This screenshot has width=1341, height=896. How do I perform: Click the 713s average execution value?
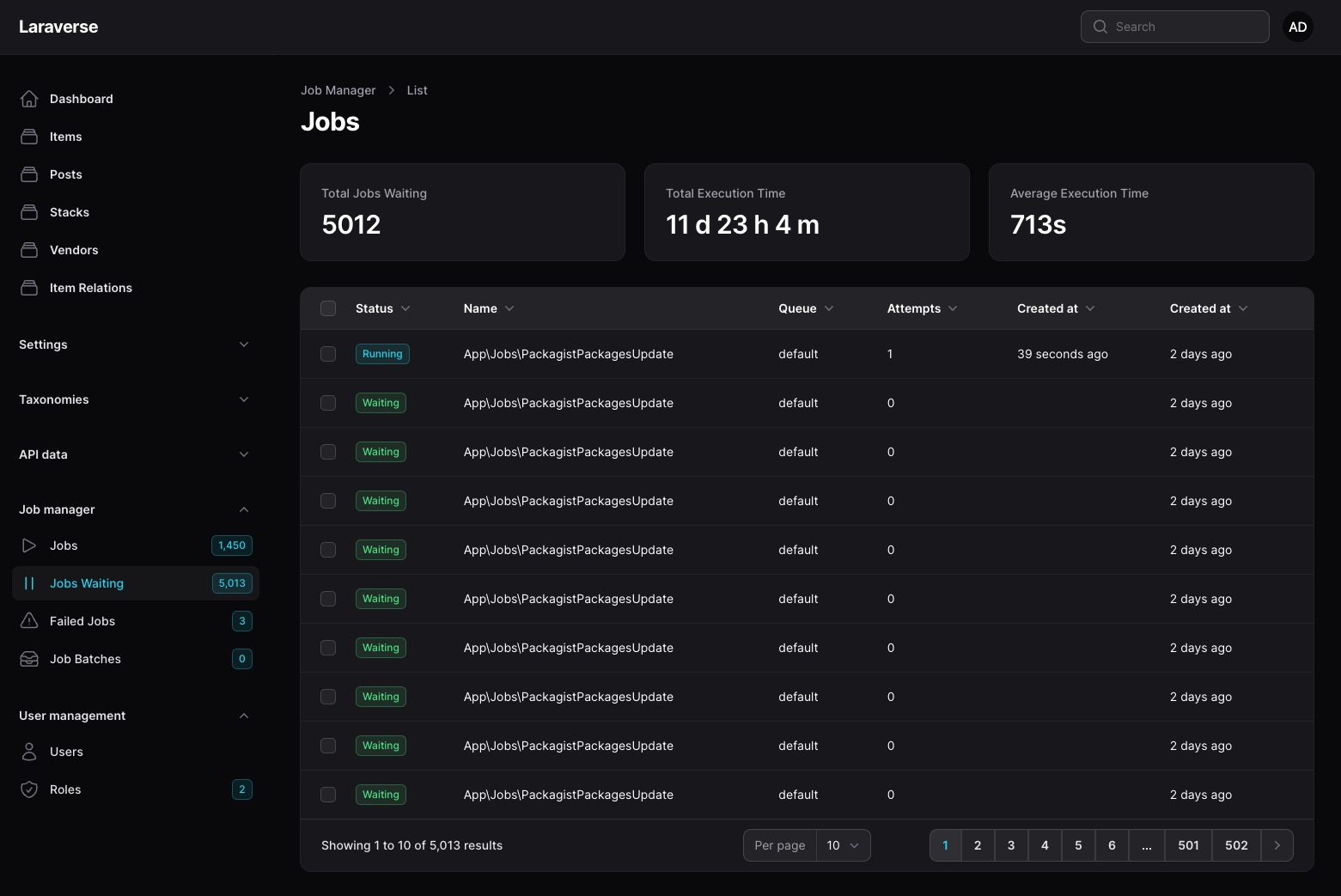coord(1039,224)
